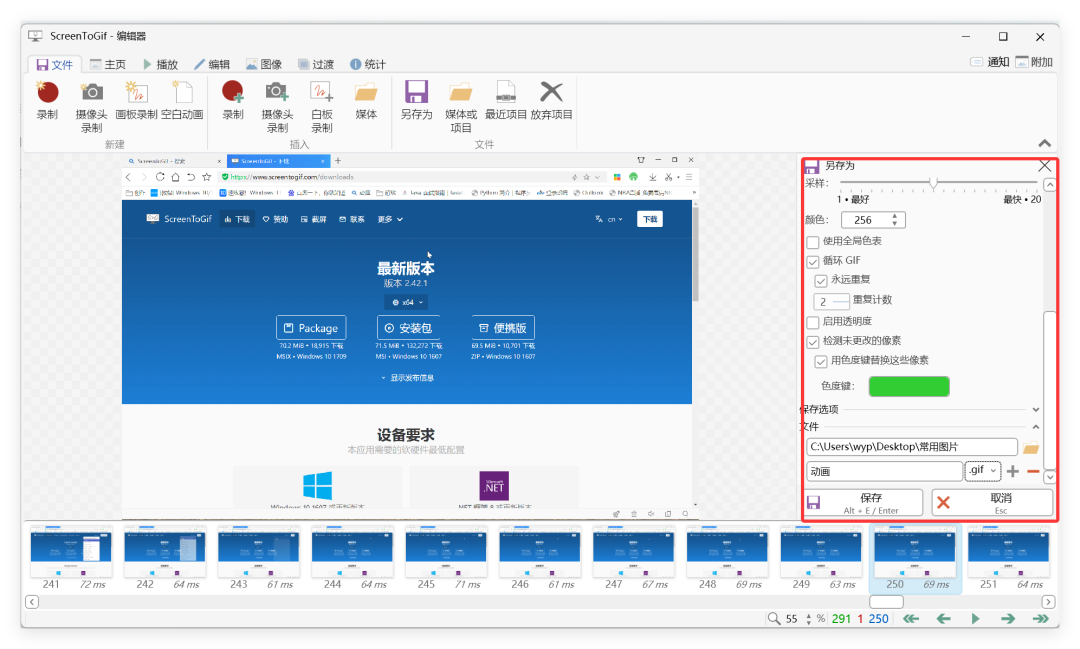1080x649 pixels.
Task: Switch to the Image (图像) ribbon tab
Action: (x=264, y=64)
